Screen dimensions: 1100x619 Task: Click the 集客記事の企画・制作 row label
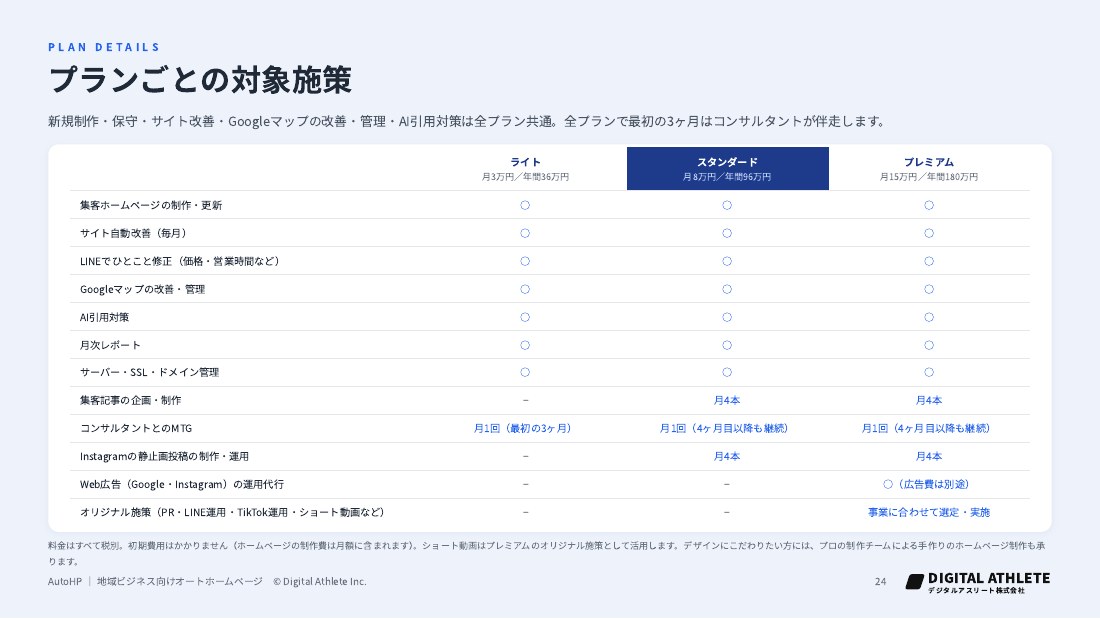(130, 400)
